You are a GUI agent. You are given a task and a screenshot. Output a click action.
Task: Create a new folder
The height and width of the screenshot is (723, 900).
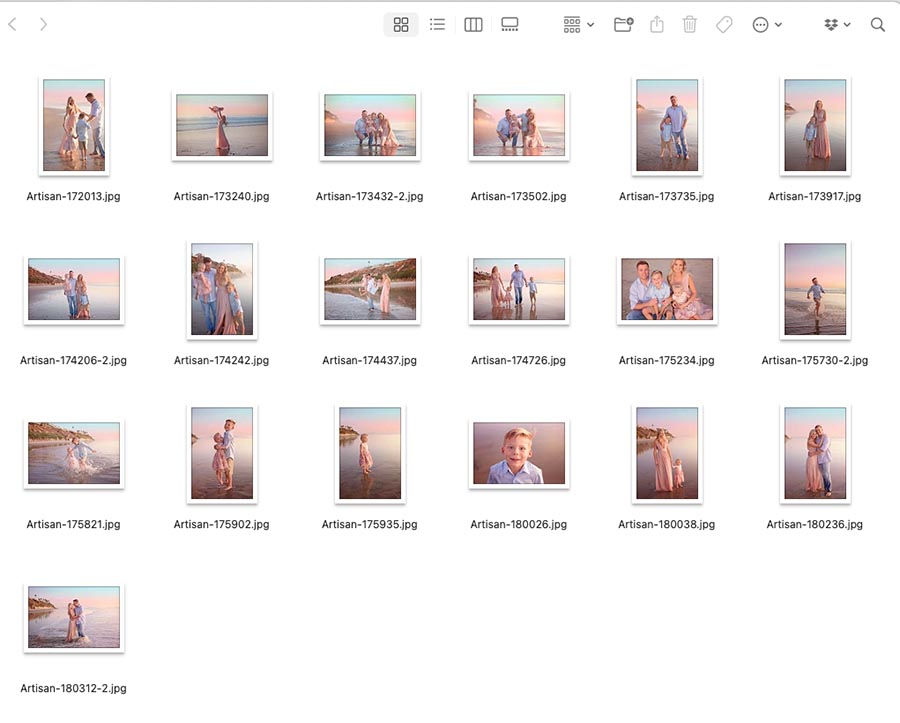[x=622, y=24]
